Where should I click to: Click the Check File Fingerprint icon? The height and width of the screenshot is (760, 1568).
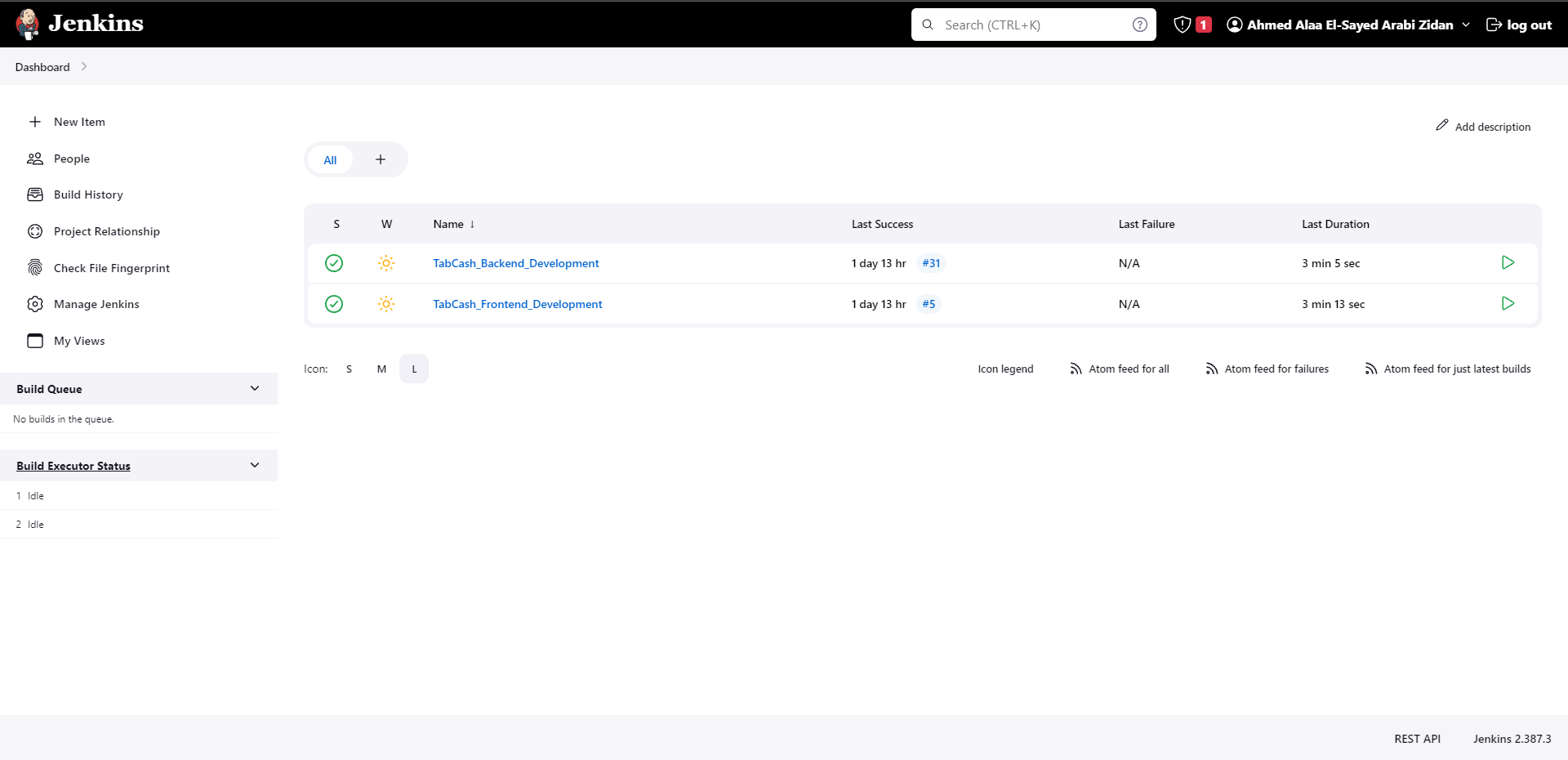(35, 268)
